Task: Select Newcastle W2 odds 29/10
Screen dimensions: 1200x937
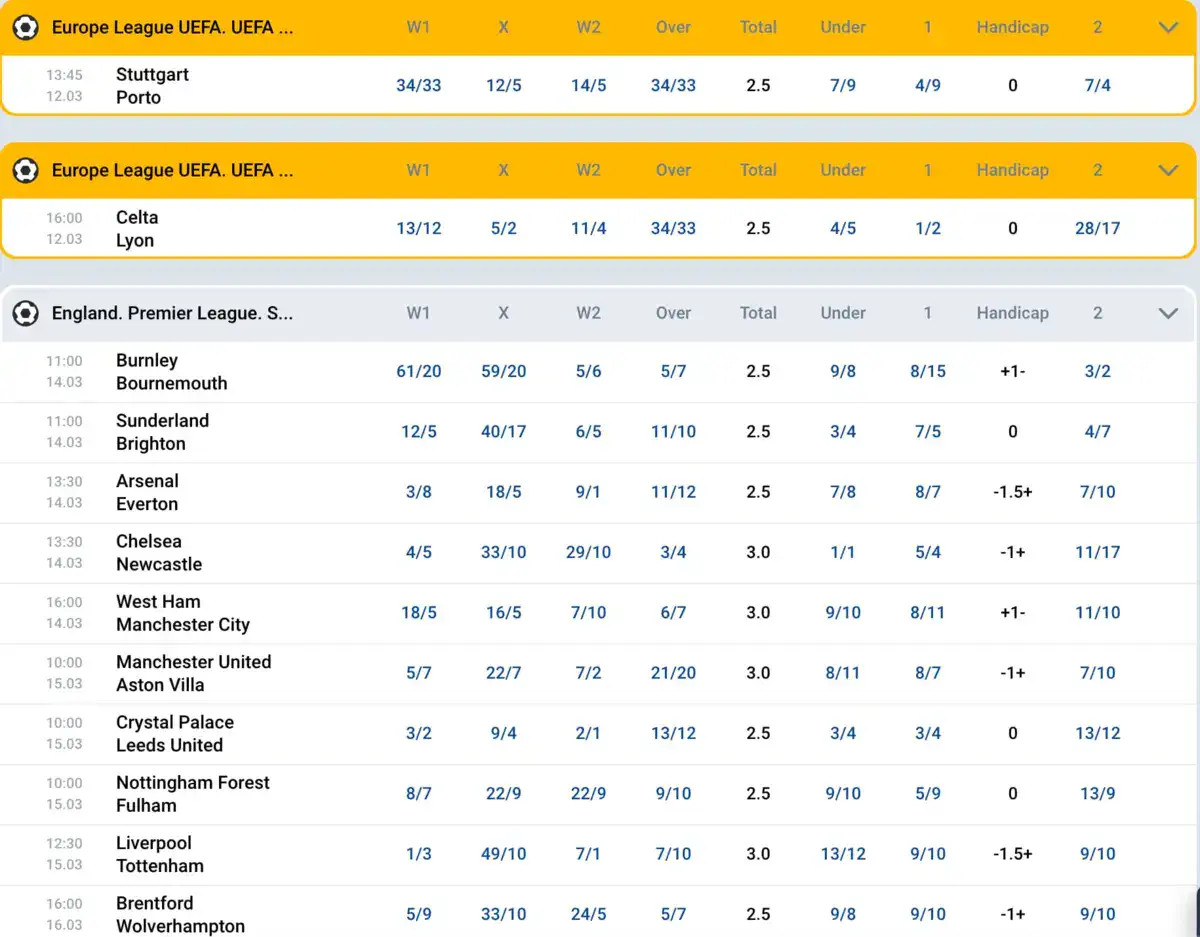Action: (x=588, y=552)
